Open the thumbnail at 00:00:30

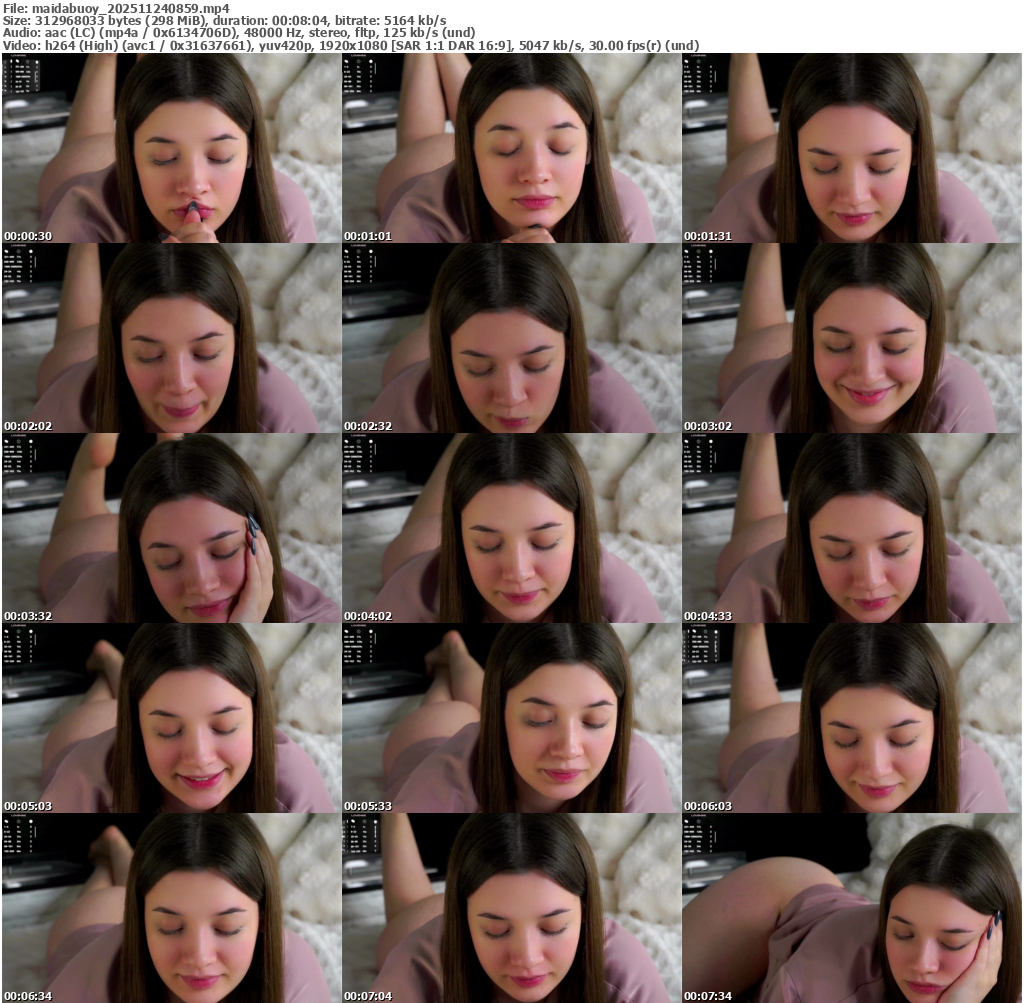pos(171,148)
